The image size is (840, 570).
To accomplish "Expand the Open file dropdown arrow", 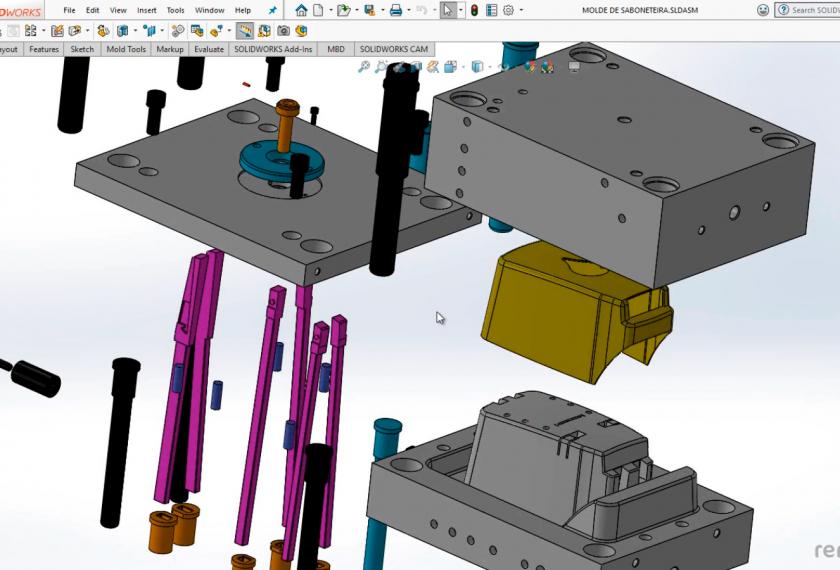I will click(355, 10).
